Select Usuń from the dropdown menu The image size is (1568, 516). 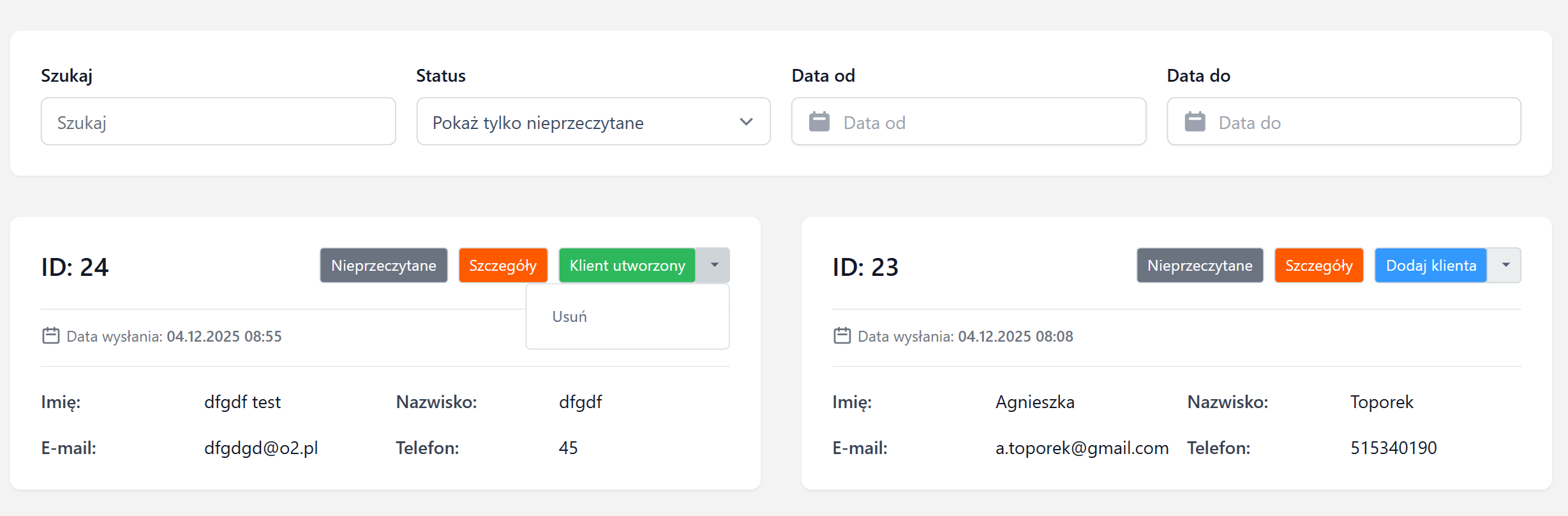point(569,317)
